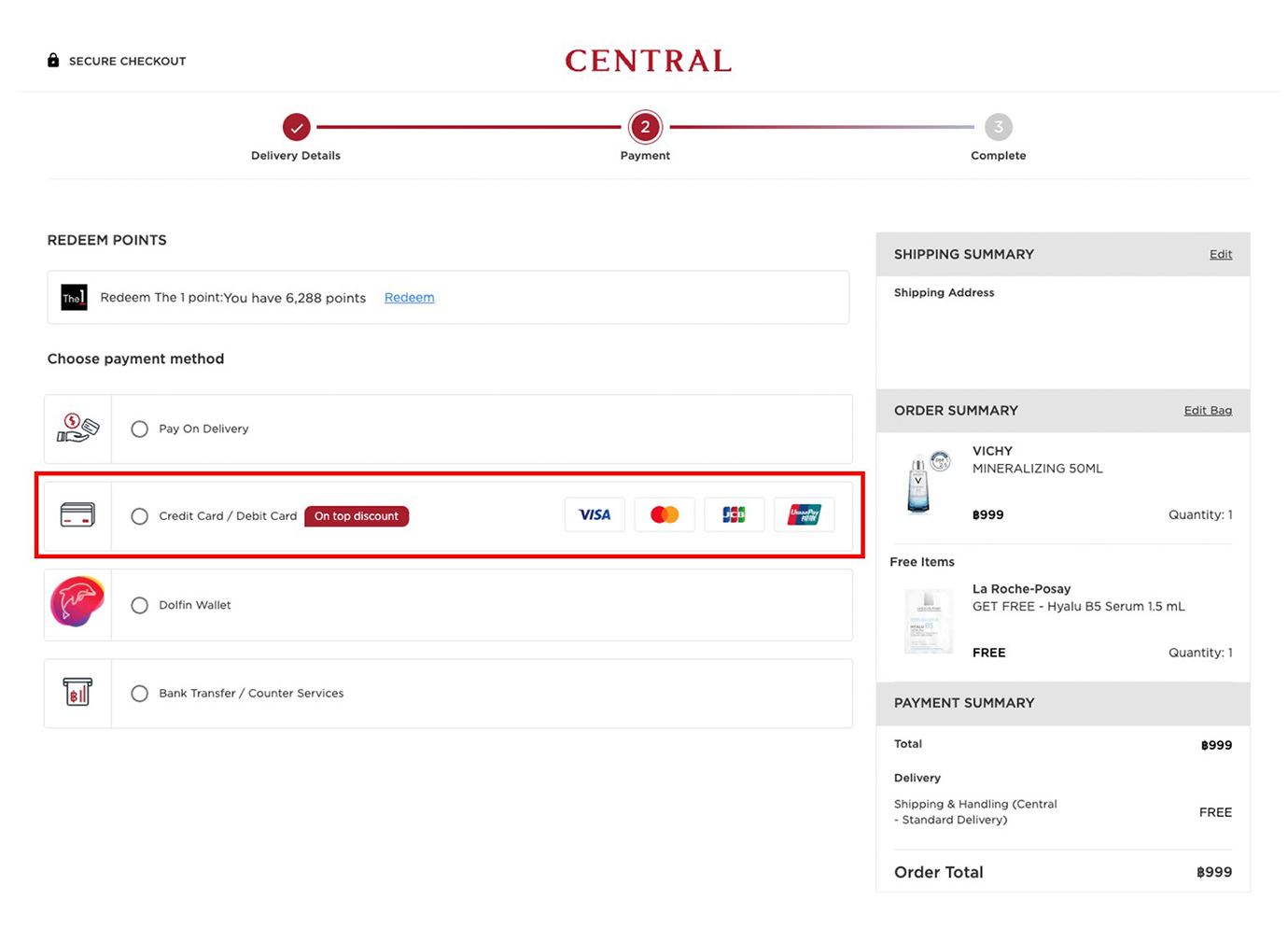Click the Order Total ฿999 value

click(x=1214, y=872)
